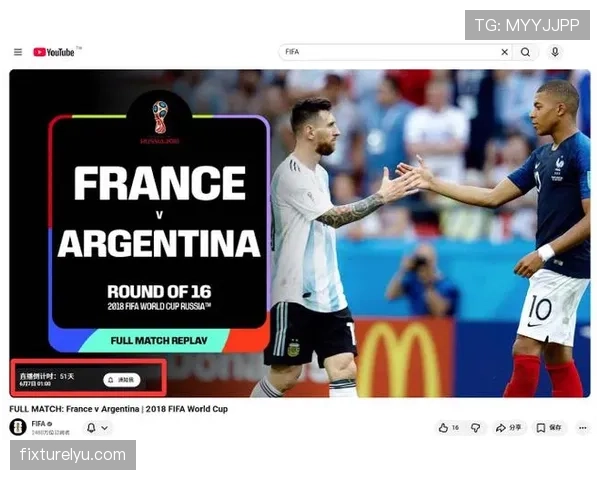Go to the YouTube home logo
Viewport: 600px width, 480px height.
(54, 52)
